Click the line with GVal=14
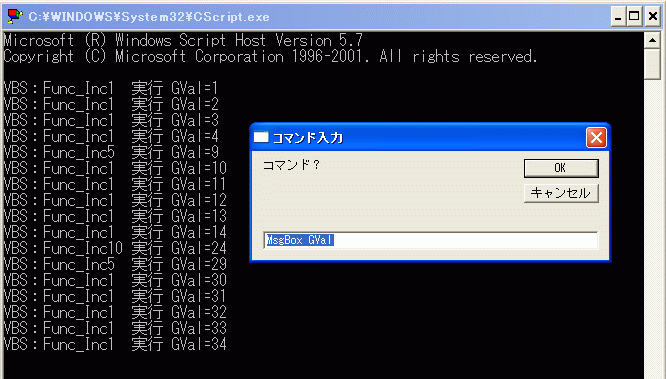The width and height of the screenshot is (666, 379). [x=115, y=232]
